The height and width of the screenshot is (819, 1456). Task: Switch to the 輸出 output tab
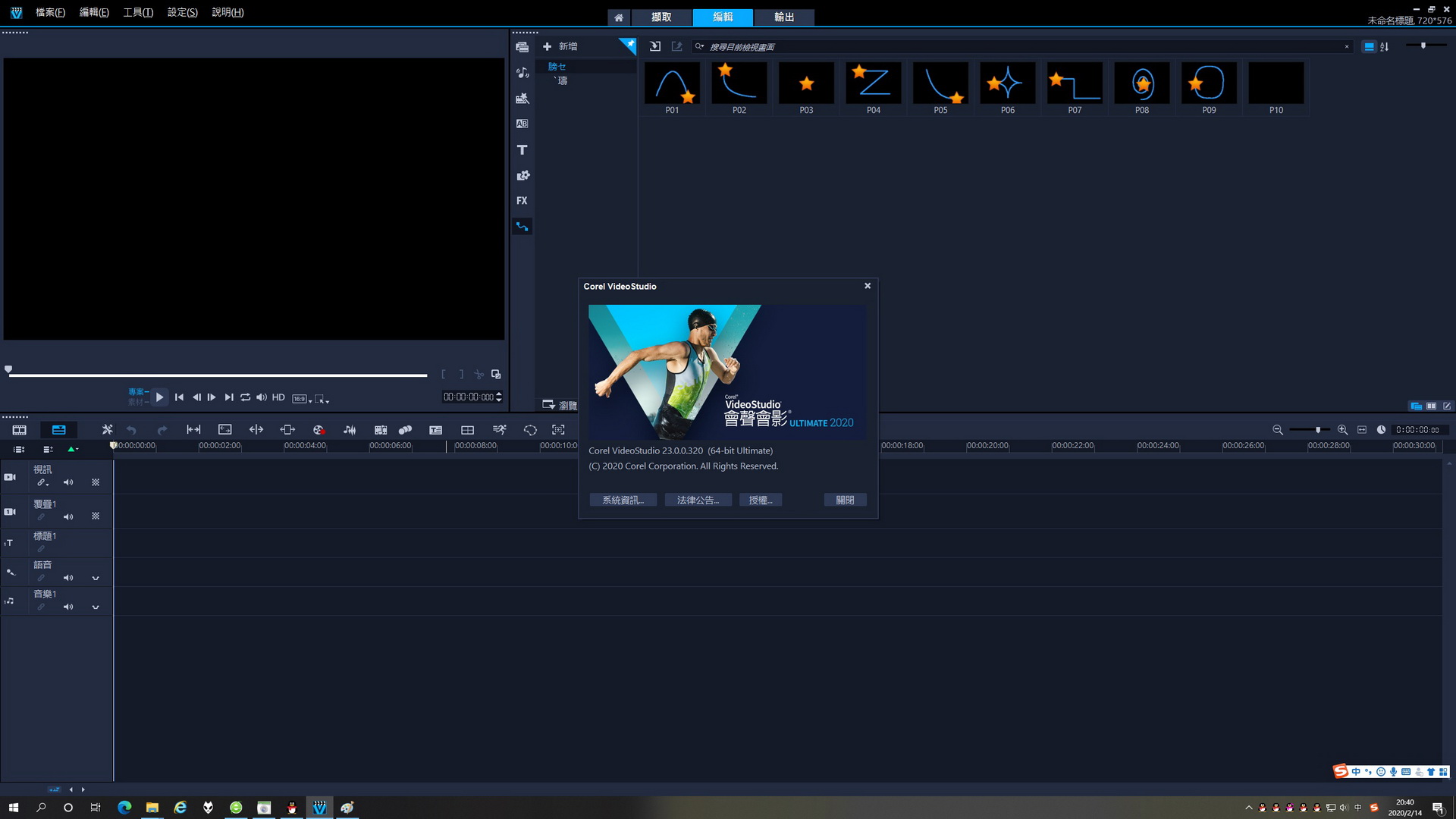(784, 17)
